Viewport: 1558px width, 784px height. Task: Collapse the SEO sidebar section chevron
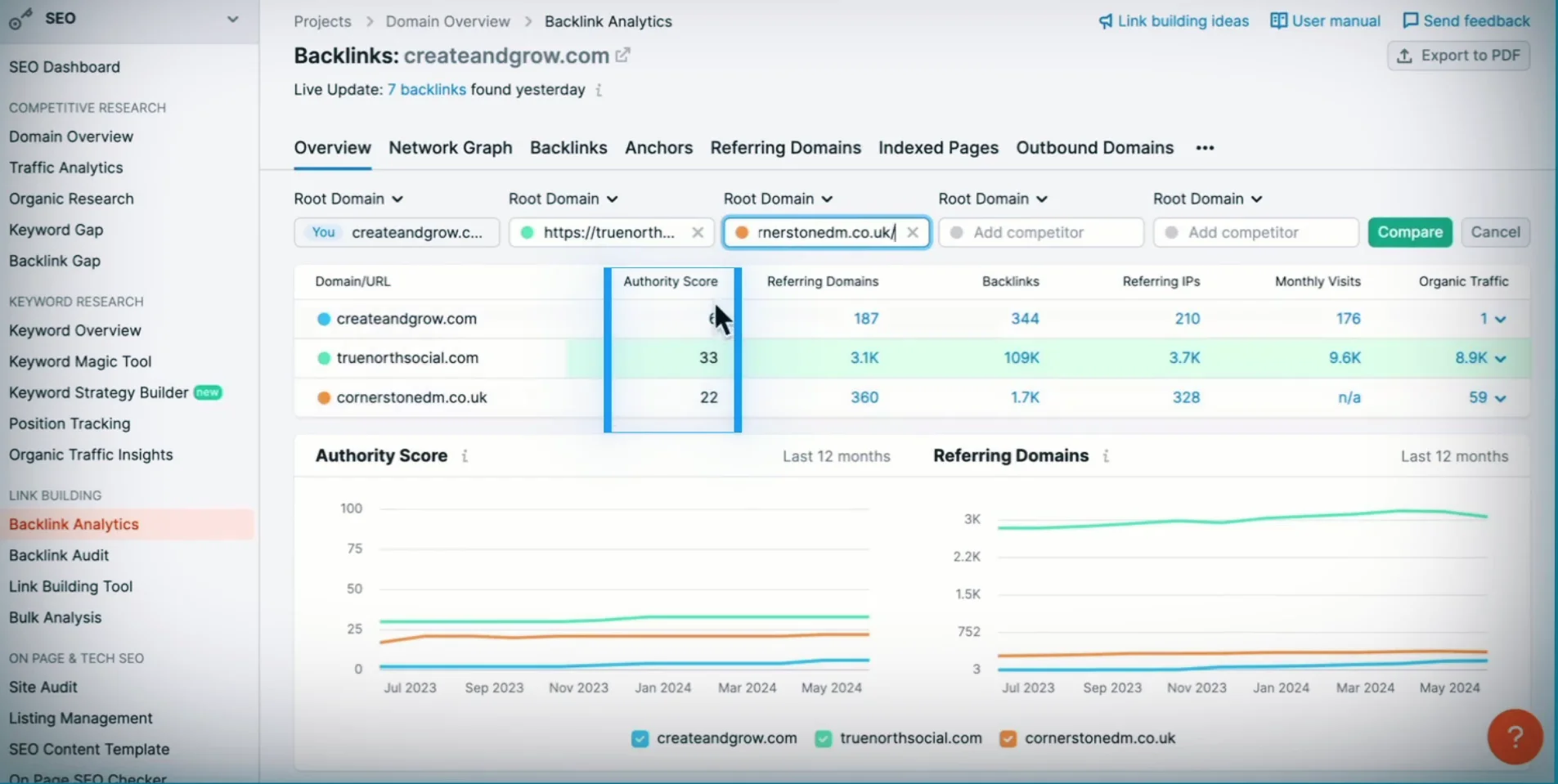coord(233,19)
